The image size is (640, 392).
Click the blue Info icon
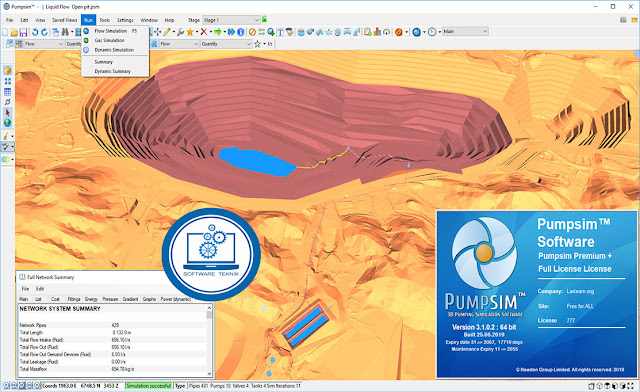pos(241,32)
